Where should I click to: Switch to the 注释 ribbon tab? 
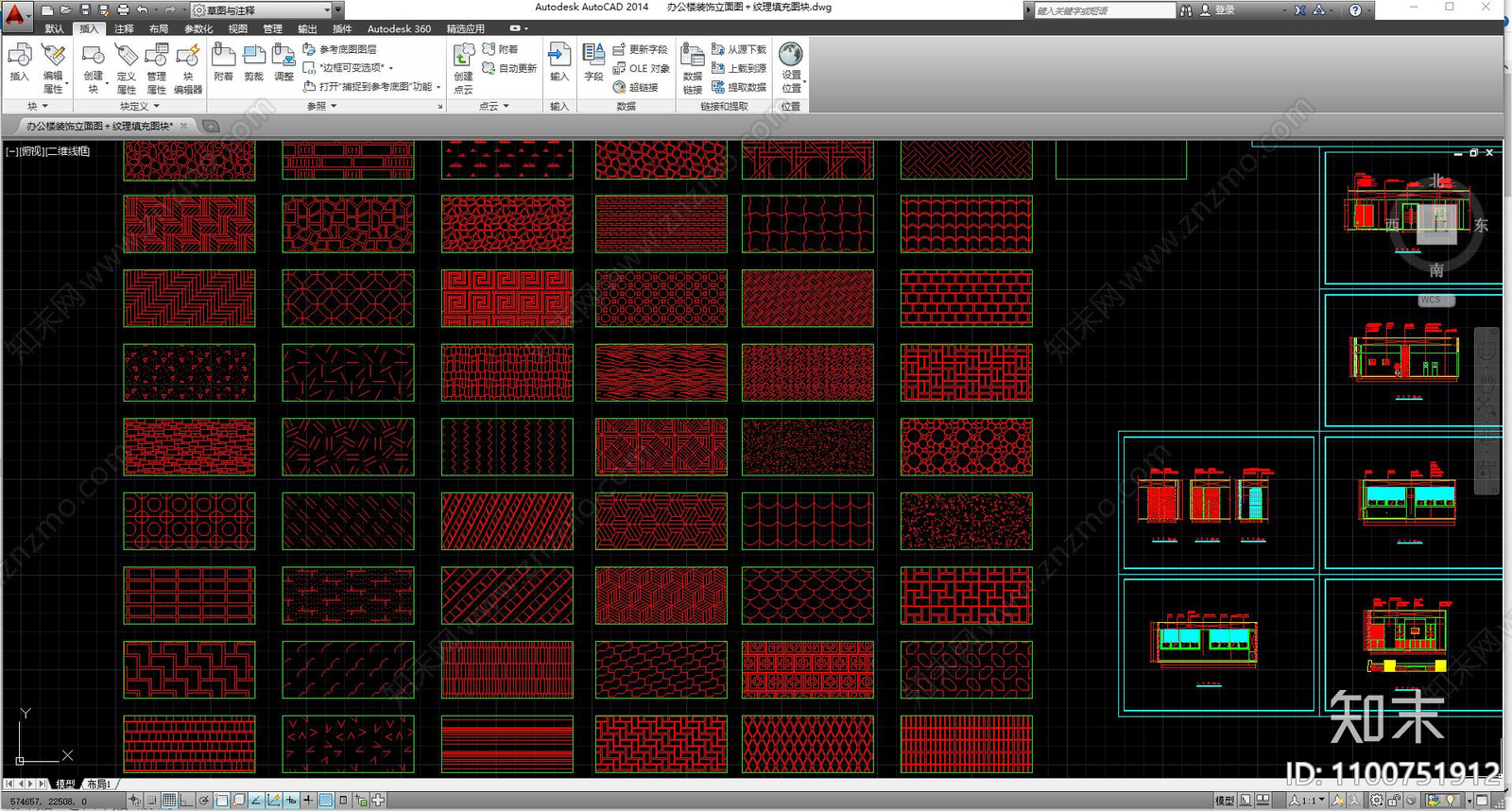pos(124,29)
